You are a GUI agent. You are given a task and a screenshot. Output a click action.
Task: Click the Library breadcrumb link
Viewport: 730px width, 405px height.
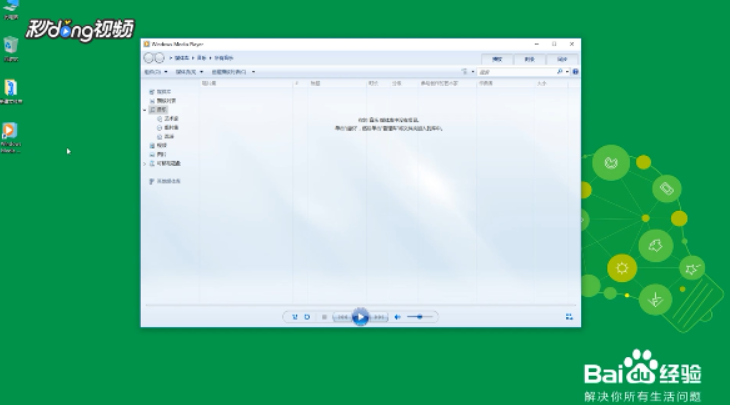(182, 58)
